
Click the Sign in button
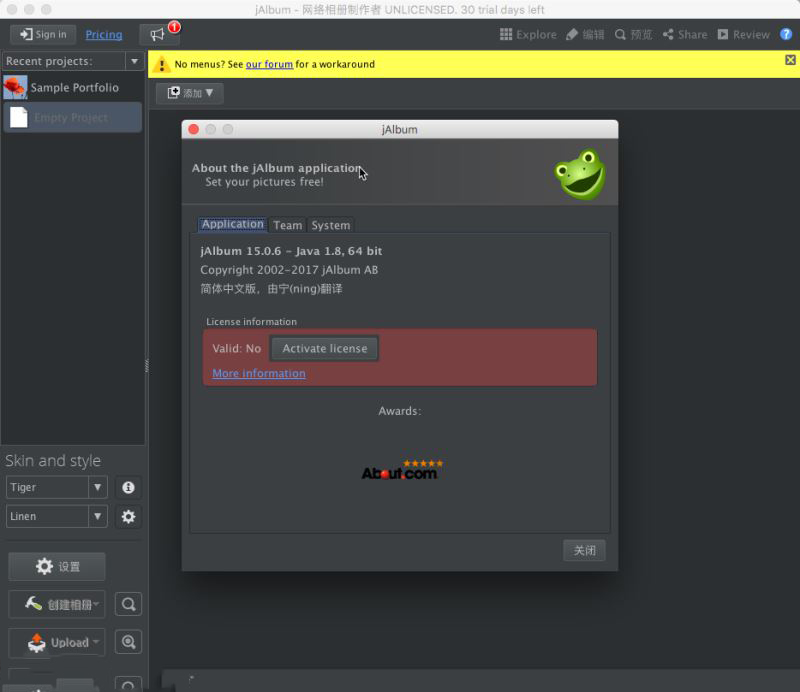(43, 34)
